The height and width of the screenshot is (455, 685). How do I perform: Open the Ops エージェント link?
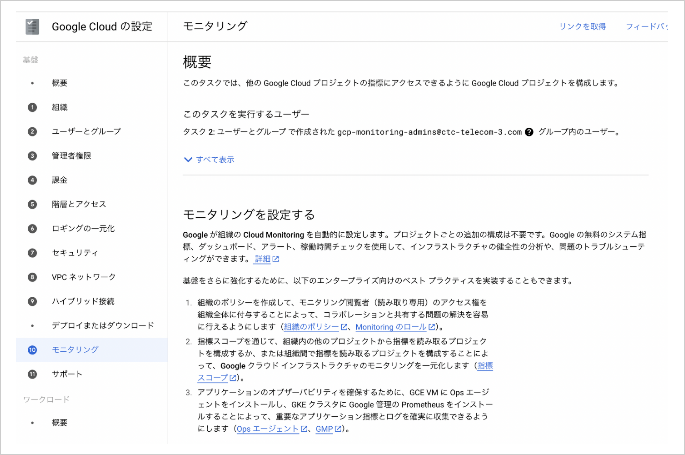coord(268,429)
